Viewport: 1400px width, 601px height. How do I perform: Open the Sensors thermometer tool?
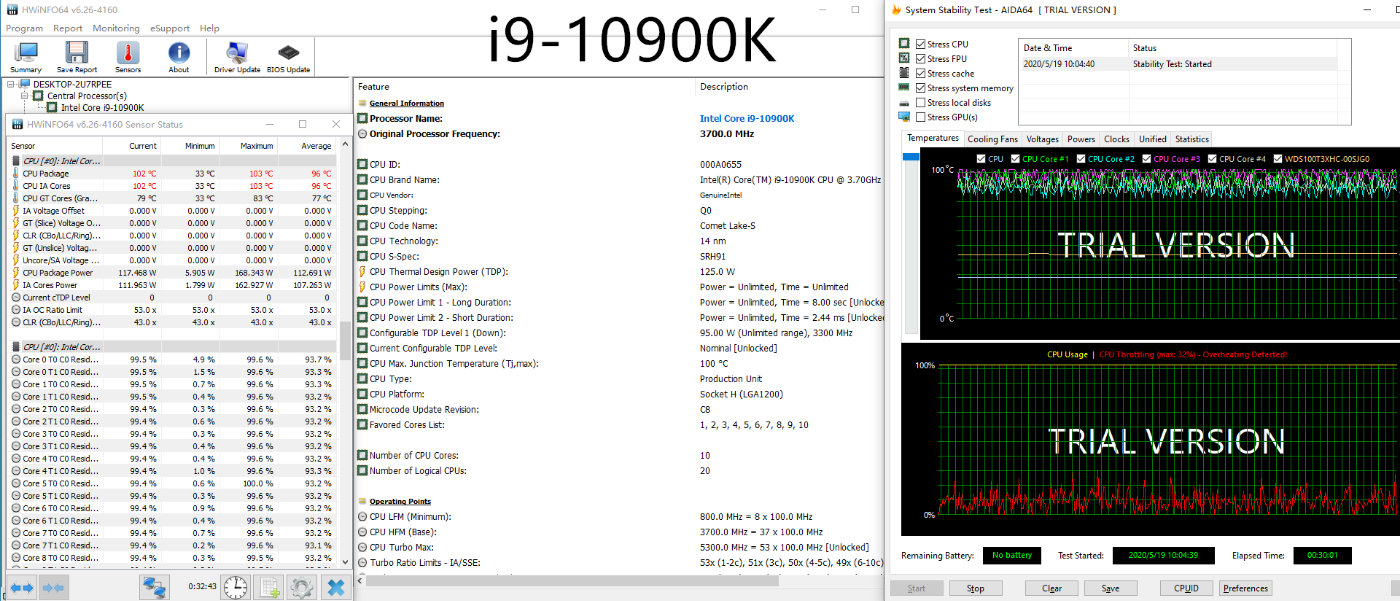pyautogui.click(x=128, y=58)
